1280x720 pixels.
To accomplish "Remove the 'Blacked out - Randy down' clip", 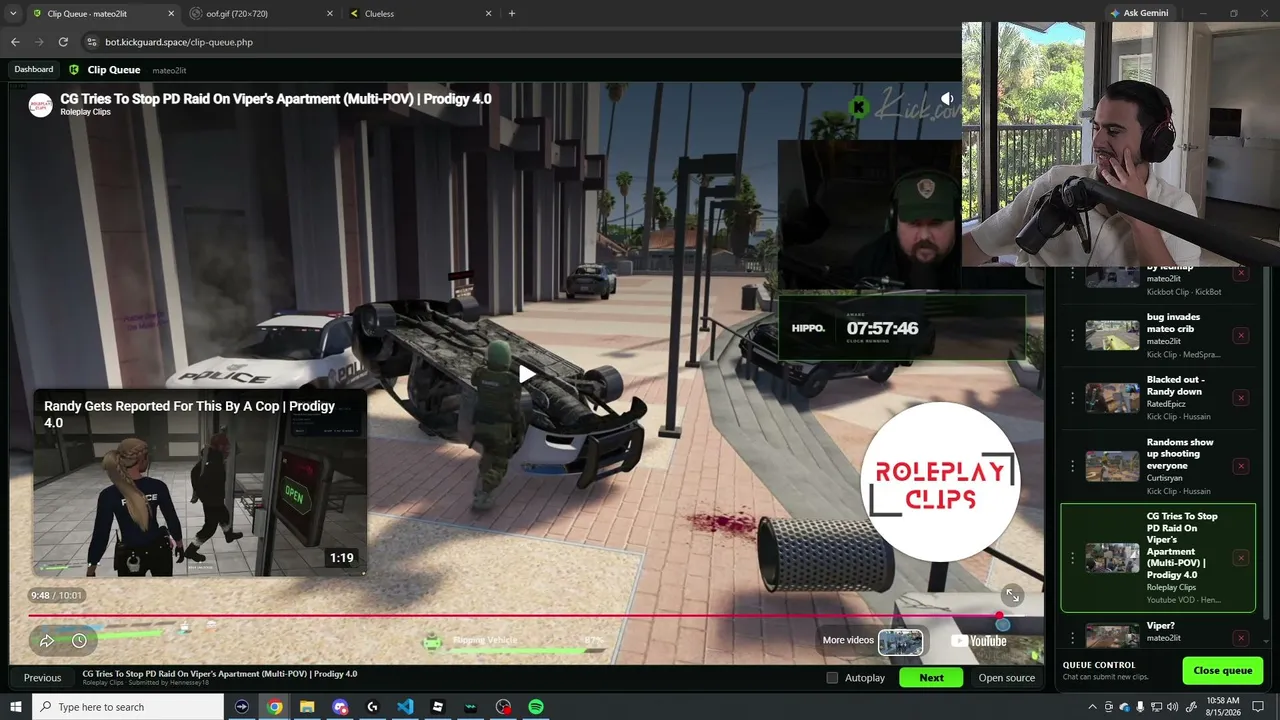I will pos(1241,398).
